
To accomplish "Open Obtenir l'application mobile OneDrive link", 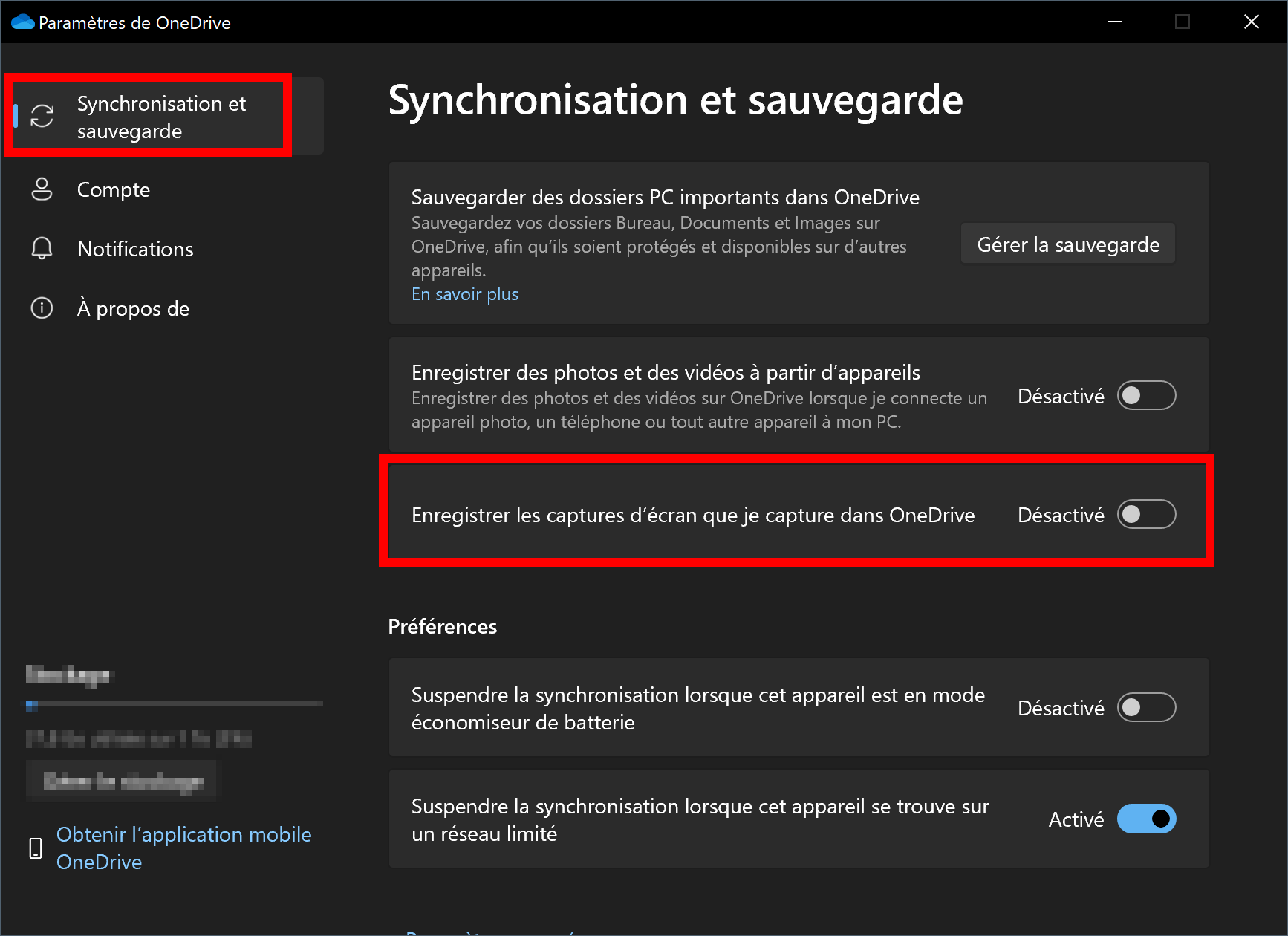I will tap(183, 848).
